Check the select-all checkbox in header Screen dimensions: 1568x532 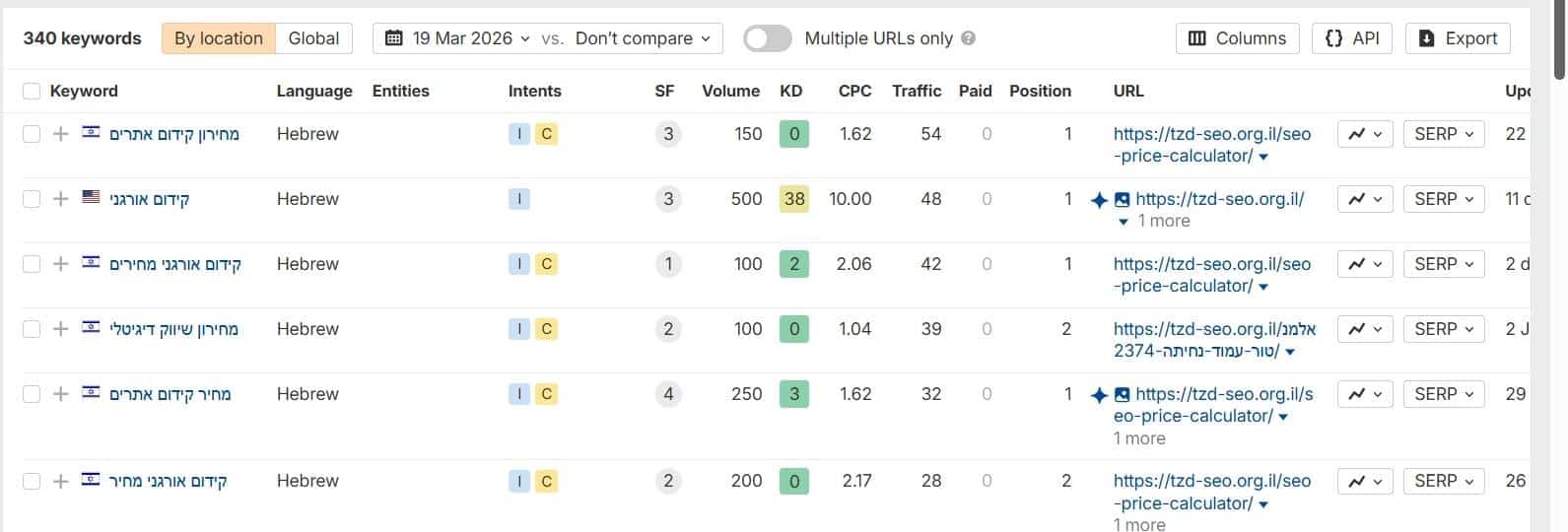[x=32, y=91]
